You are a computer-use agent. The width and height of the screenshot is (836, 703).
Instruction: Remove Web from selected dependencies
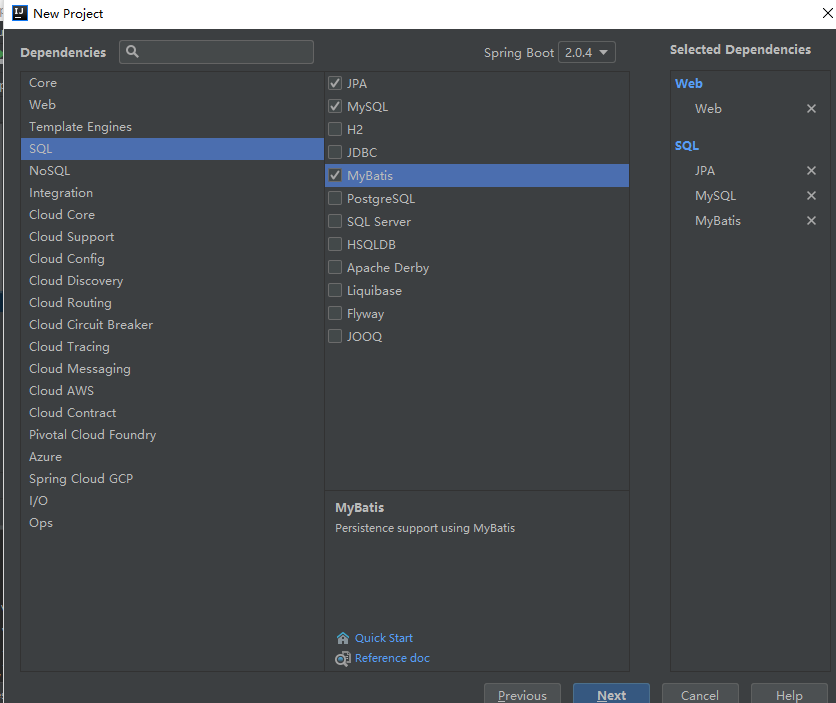(x=811, y=109)
